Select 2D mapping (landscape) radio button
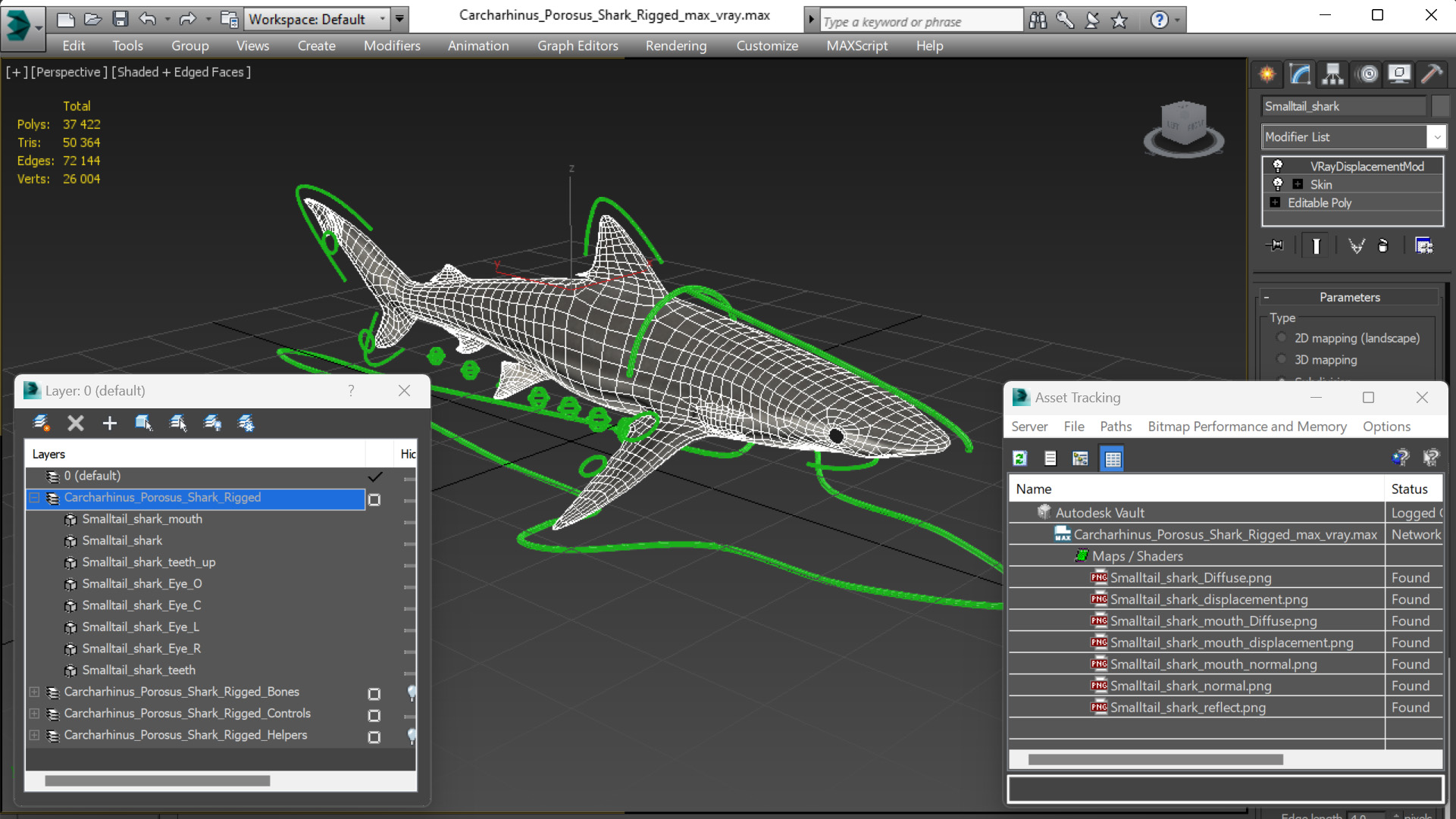 tap(1282, 338)
